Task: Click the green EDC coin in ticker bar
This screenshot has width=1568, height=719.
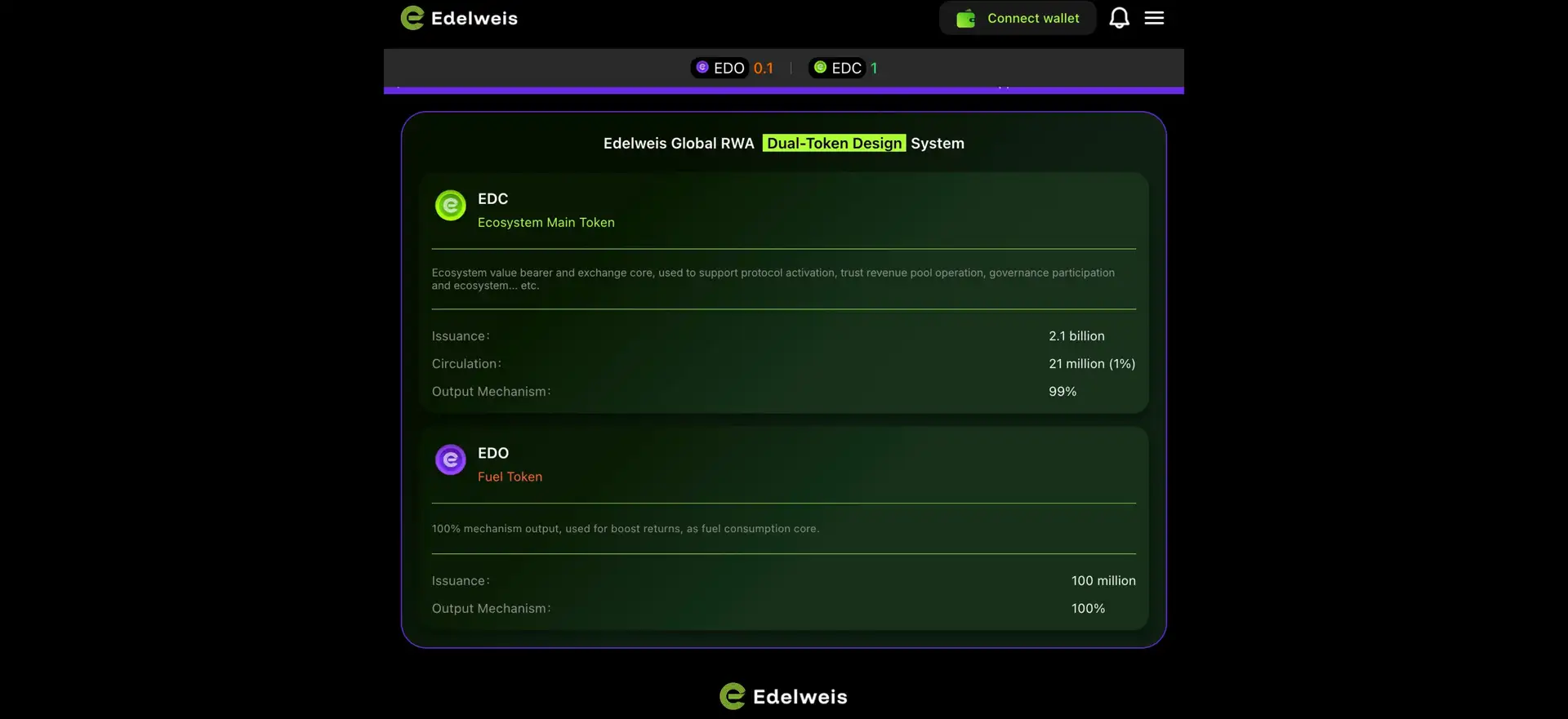Action: 820,68
